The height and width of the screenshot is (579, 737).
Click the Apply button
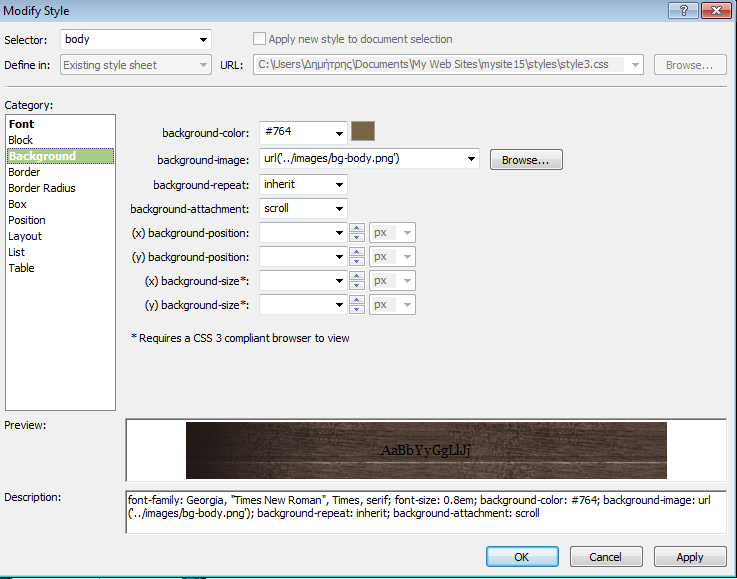tap(690, 557)
